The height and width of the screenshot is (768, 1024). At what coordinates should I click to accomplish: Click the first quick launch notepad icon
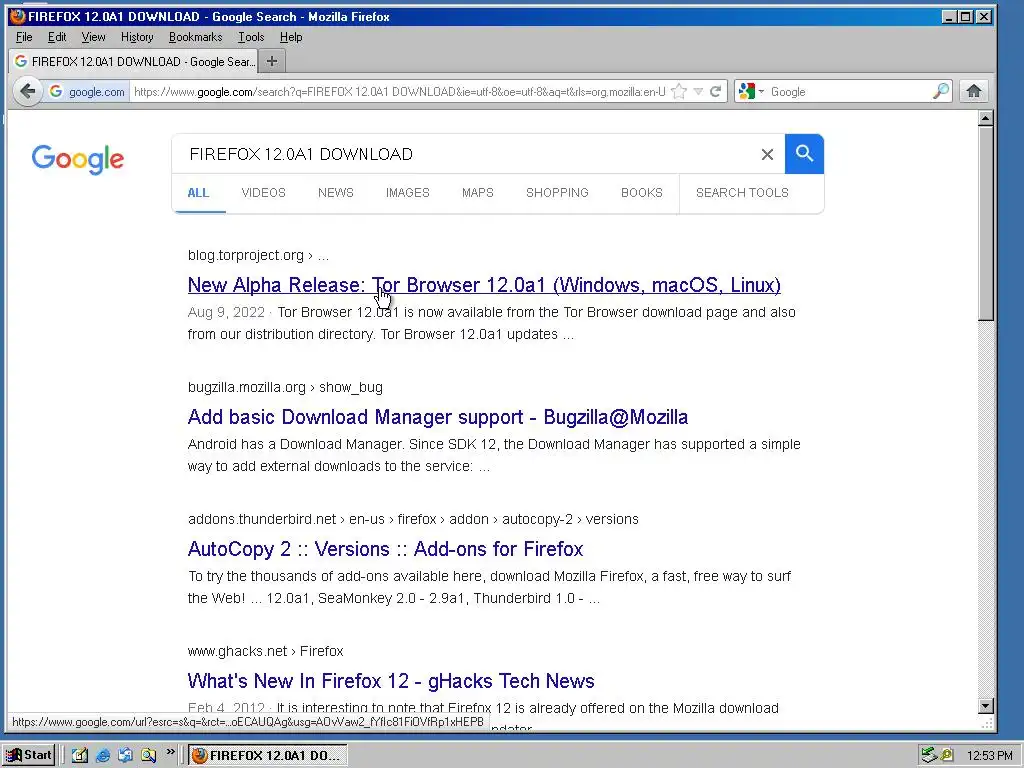(x=80, y=756)
